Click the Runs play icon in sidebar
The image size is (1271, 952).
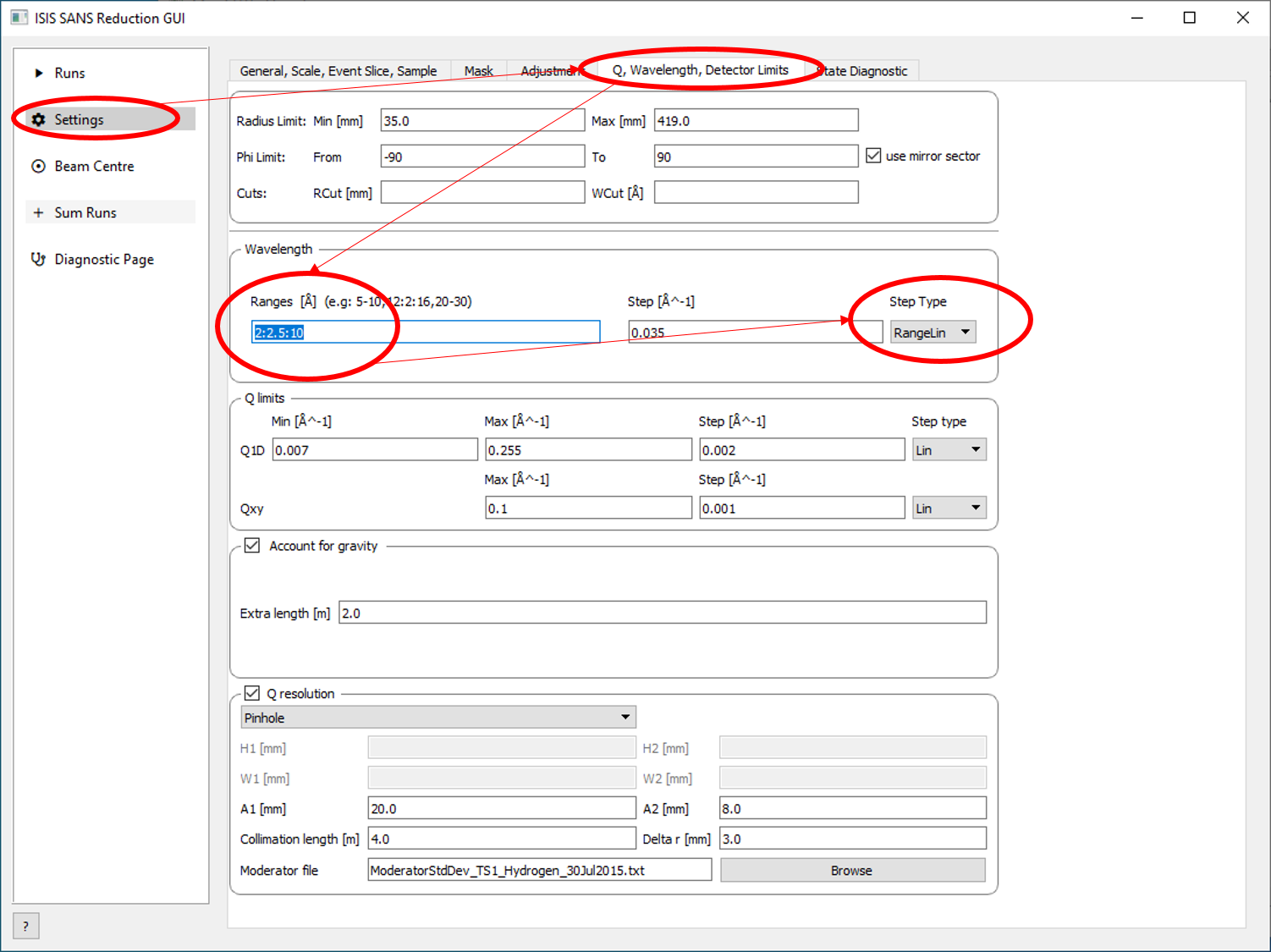click(39, 74)
